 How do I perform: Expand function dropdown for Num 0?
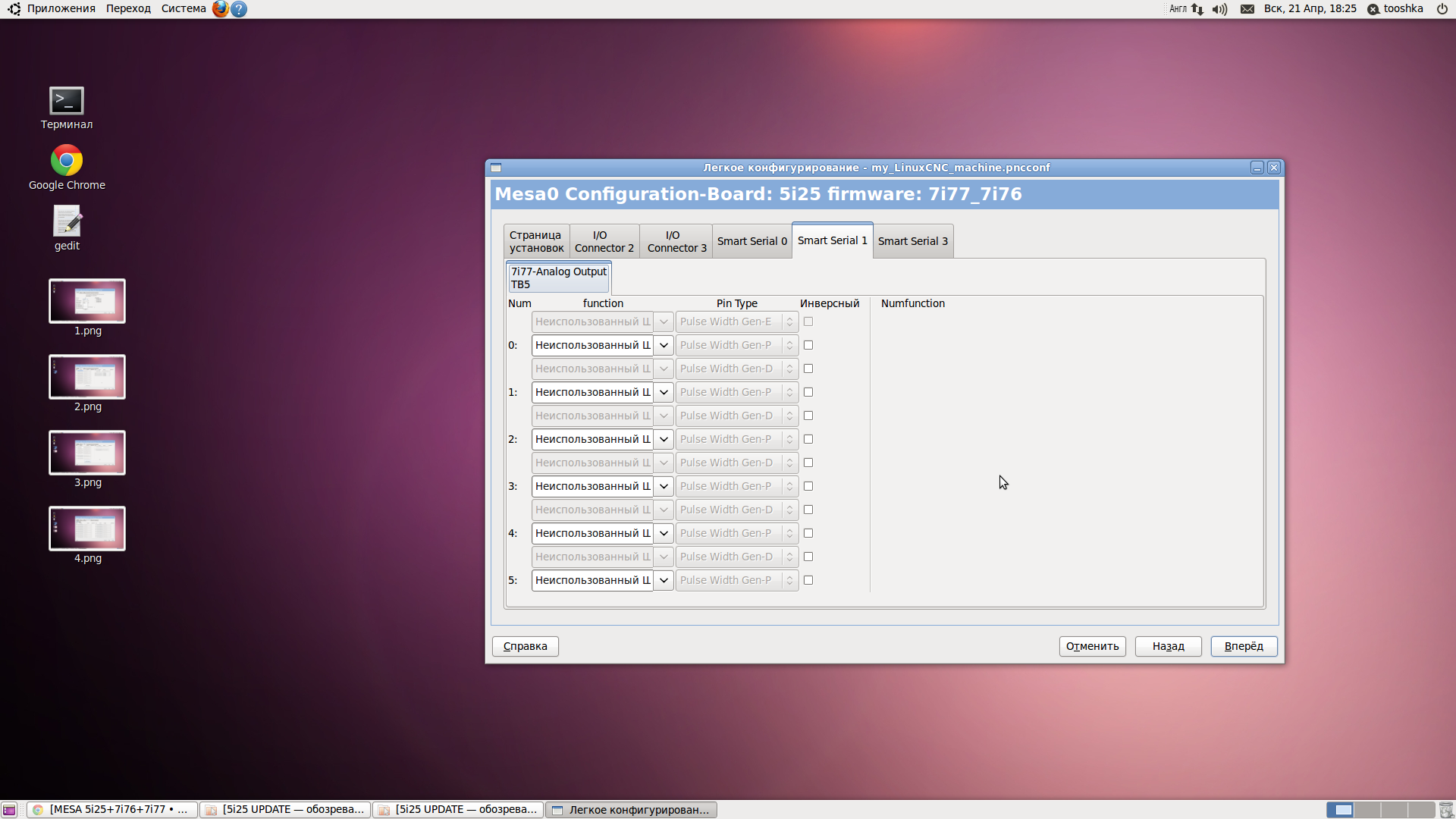664,345
